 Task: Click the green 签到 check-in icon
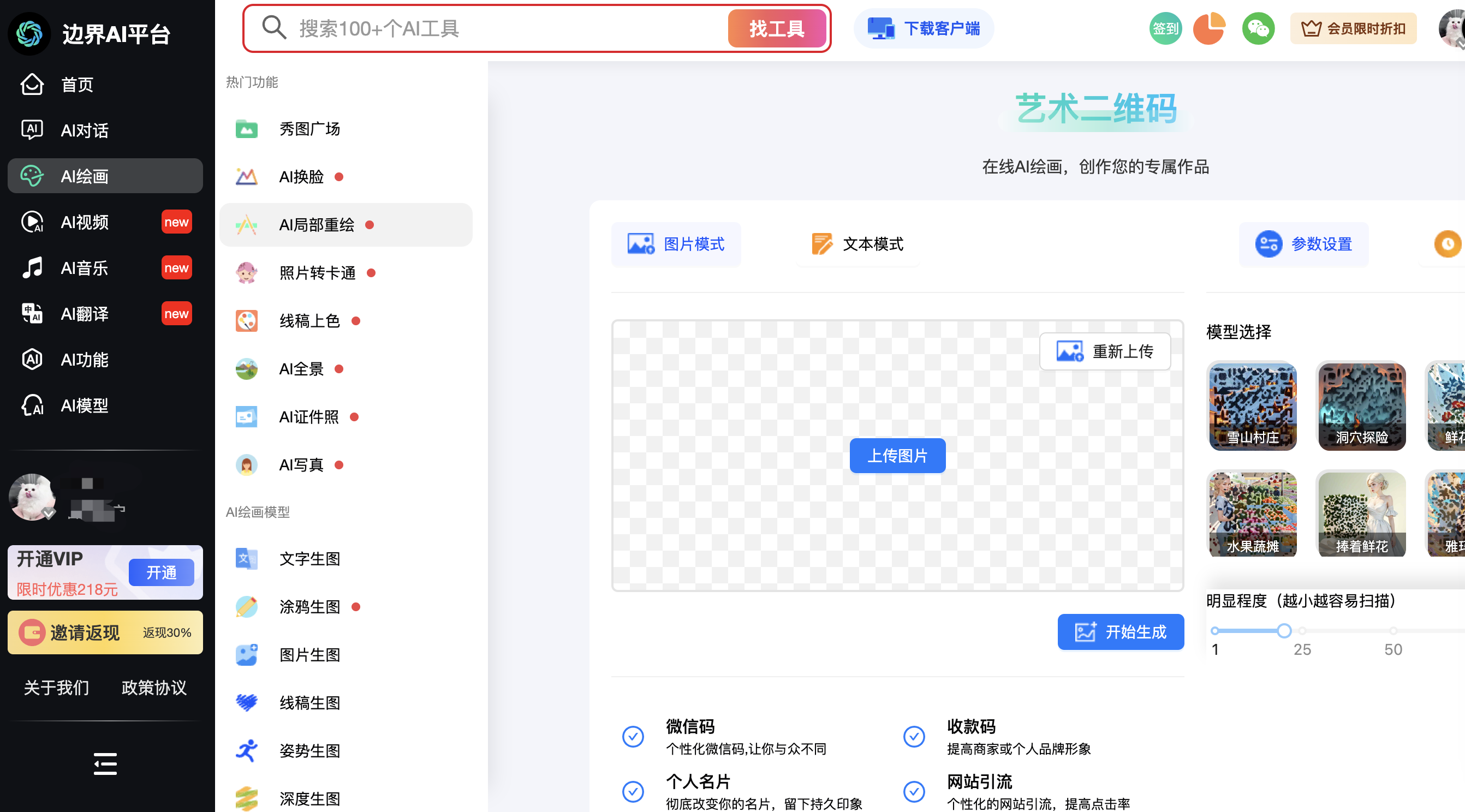1165,28
